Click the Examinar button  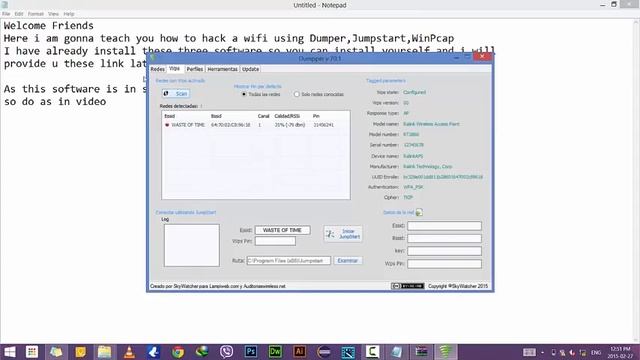click(x=348, y=260)
